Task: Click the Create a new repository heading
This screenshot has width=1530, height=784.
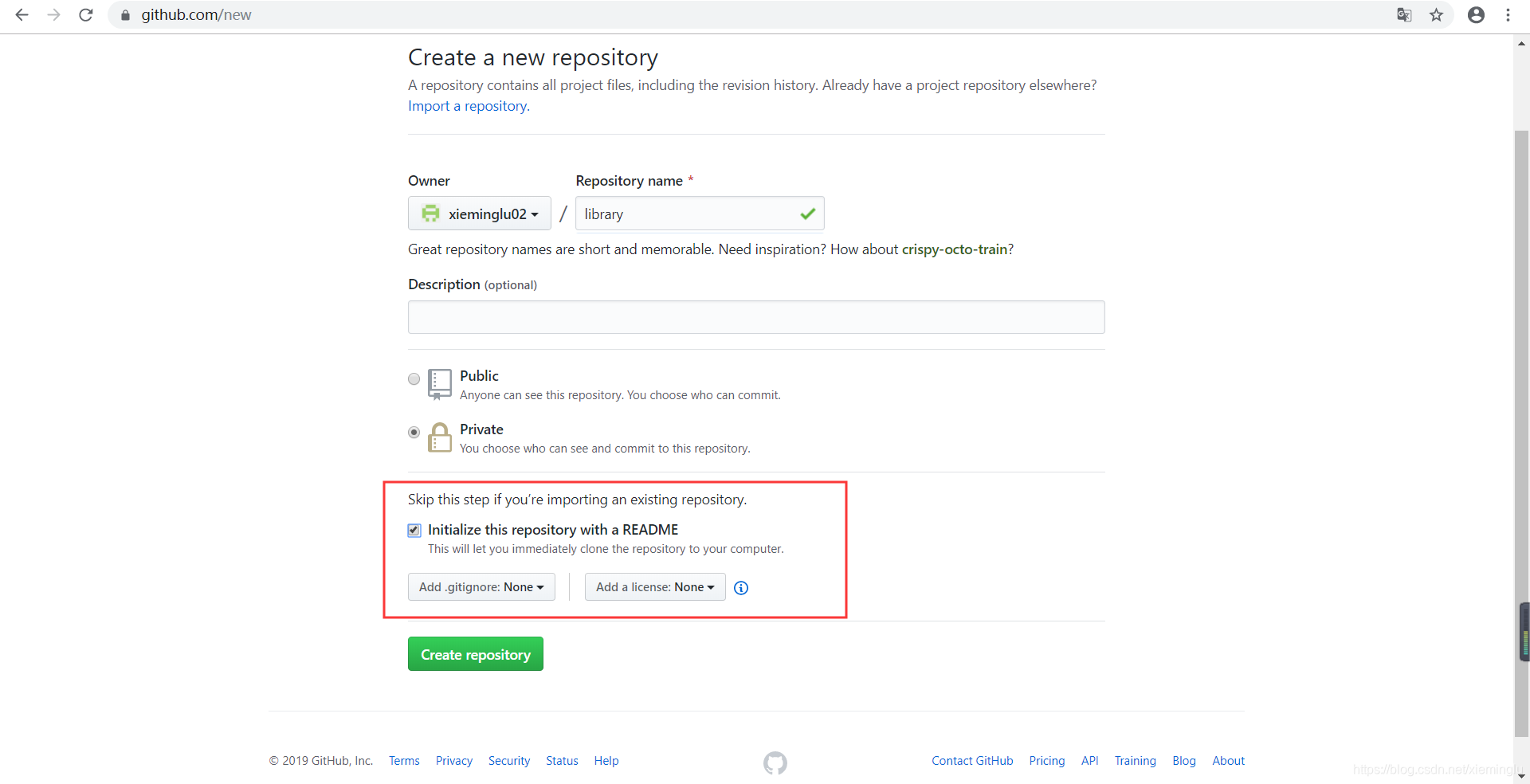Action: tap(533, 57)
